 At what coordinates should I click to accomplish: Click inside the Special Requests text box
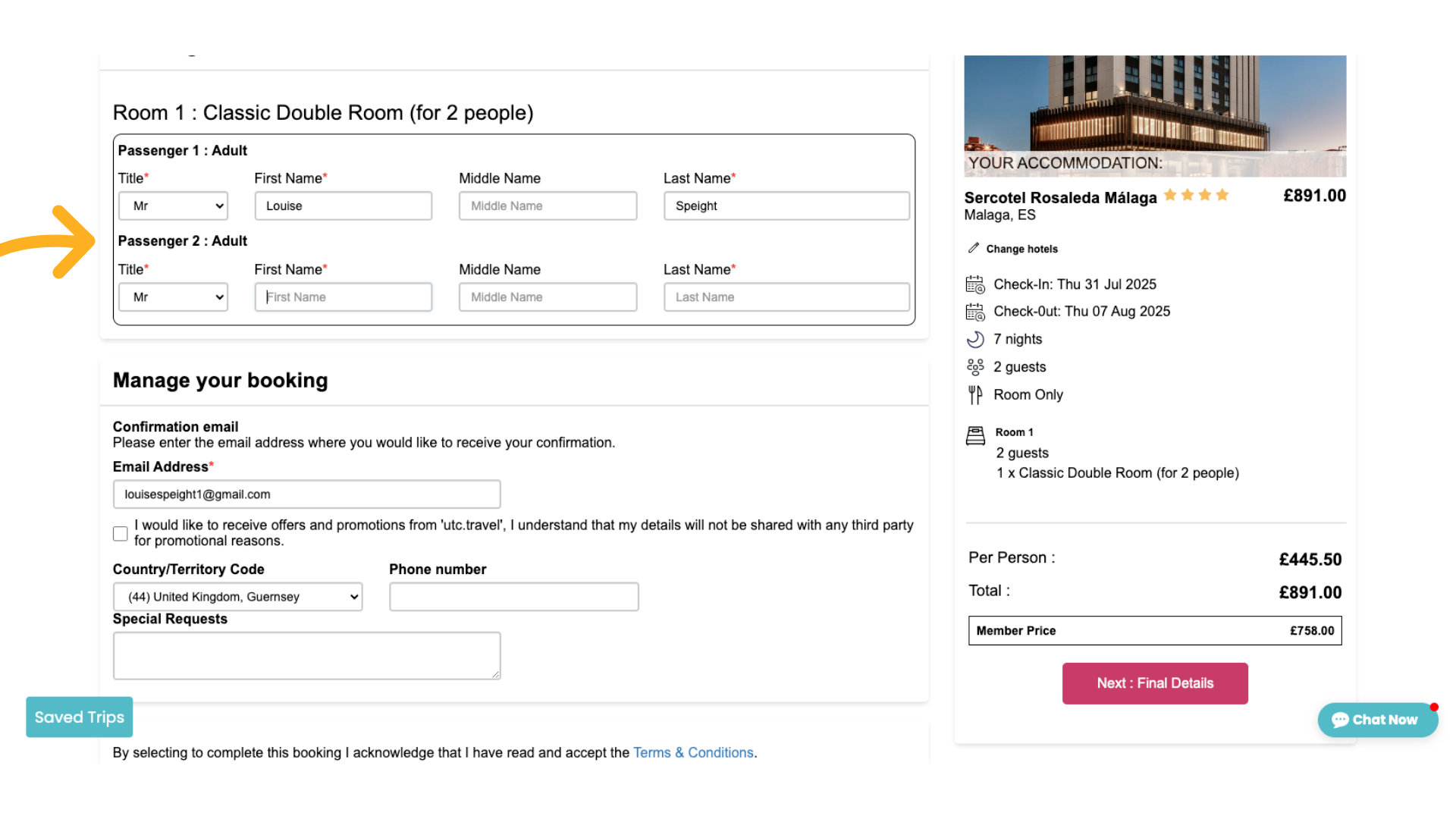point(306,655)
